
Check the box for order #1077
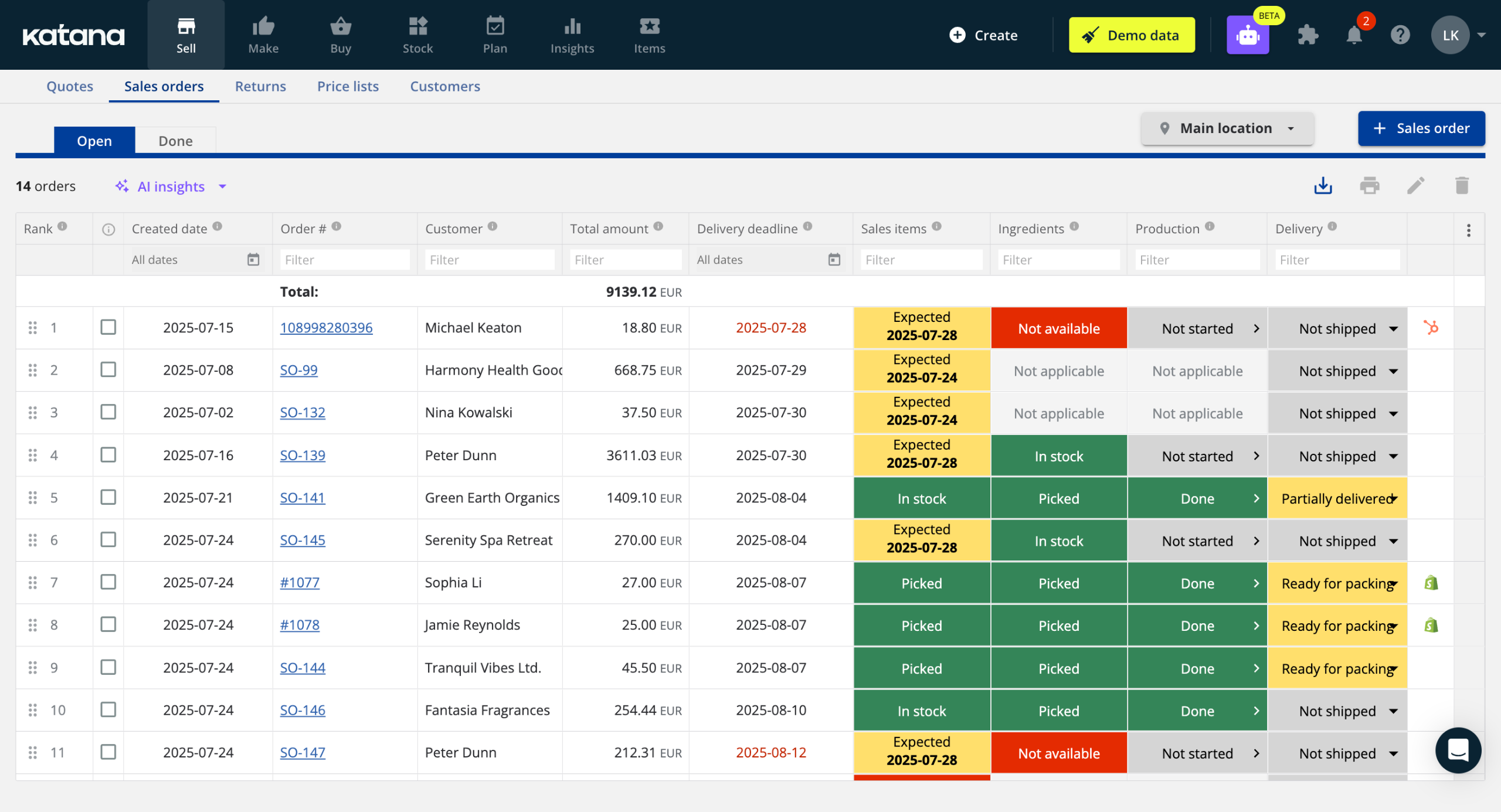(108, 582)
